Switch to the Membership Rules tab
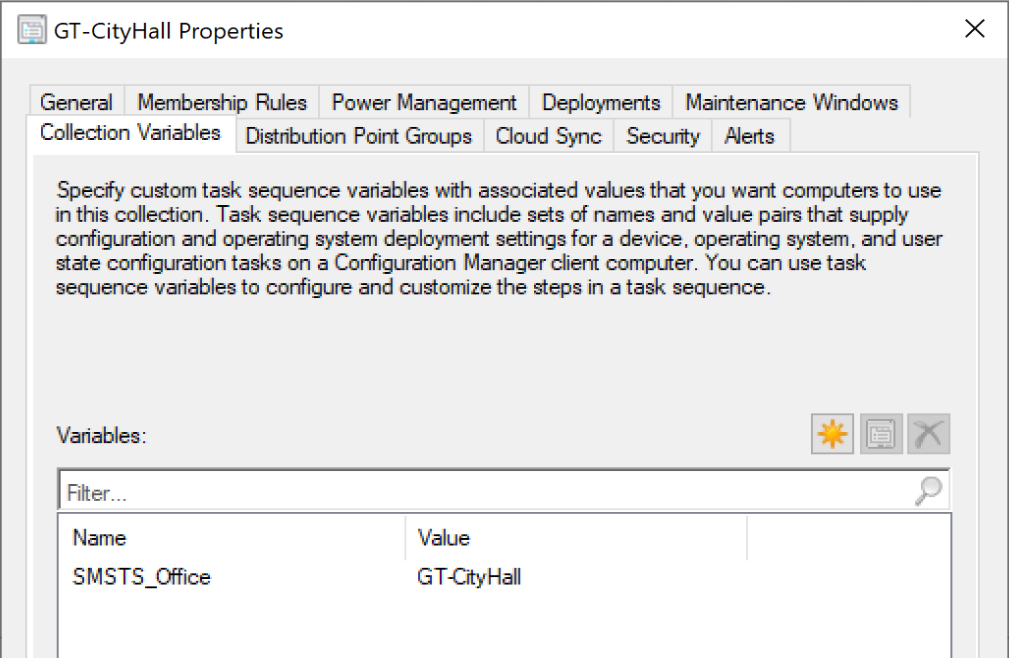 point(222,103)
